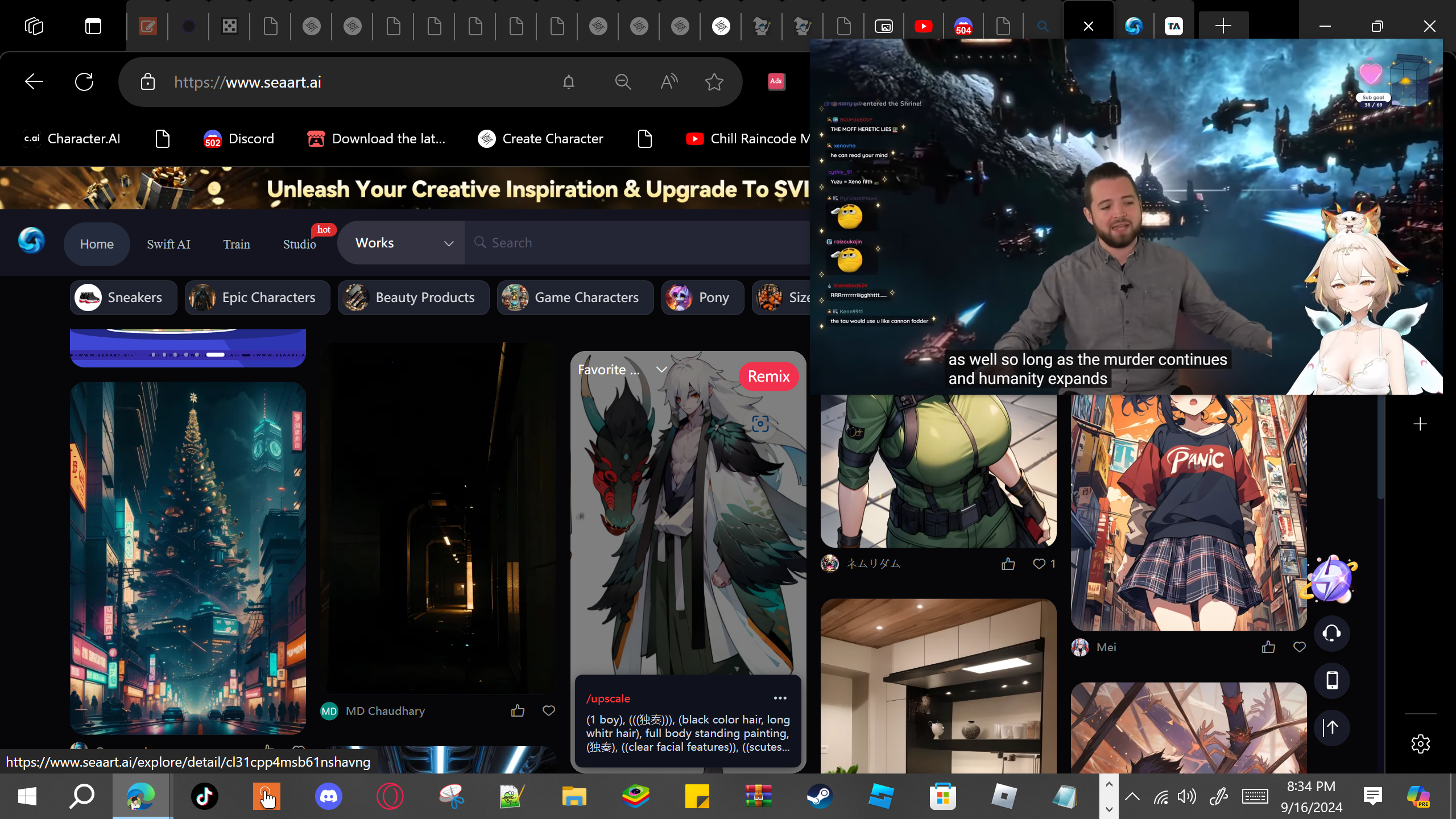Open the PANIC shirt girl artwork
This screenshot has width=1456, height=819.
(x=1189, y=512)
